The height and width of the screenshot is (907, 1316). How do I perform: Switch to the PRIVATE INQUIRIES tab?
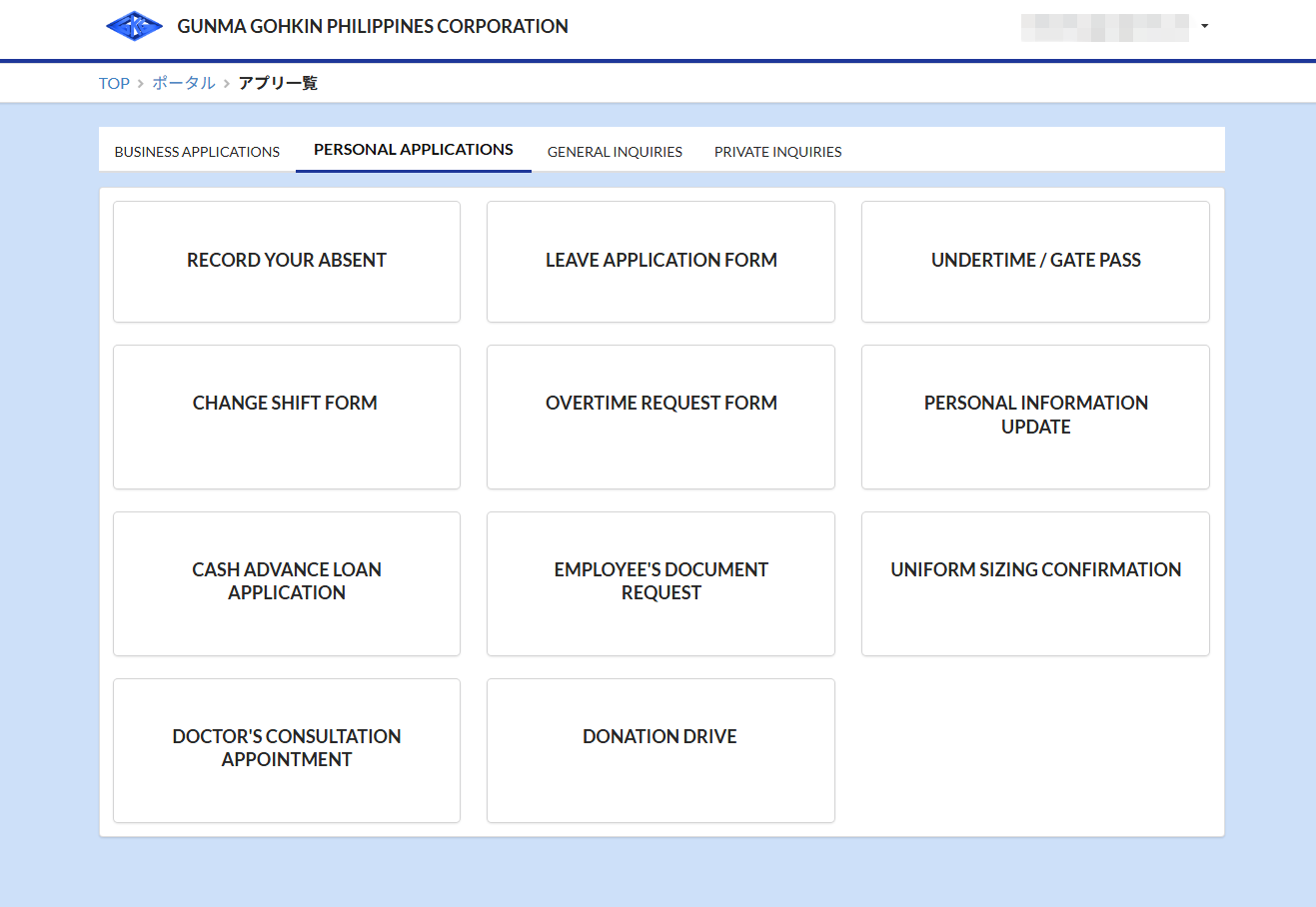pos(777,152)
